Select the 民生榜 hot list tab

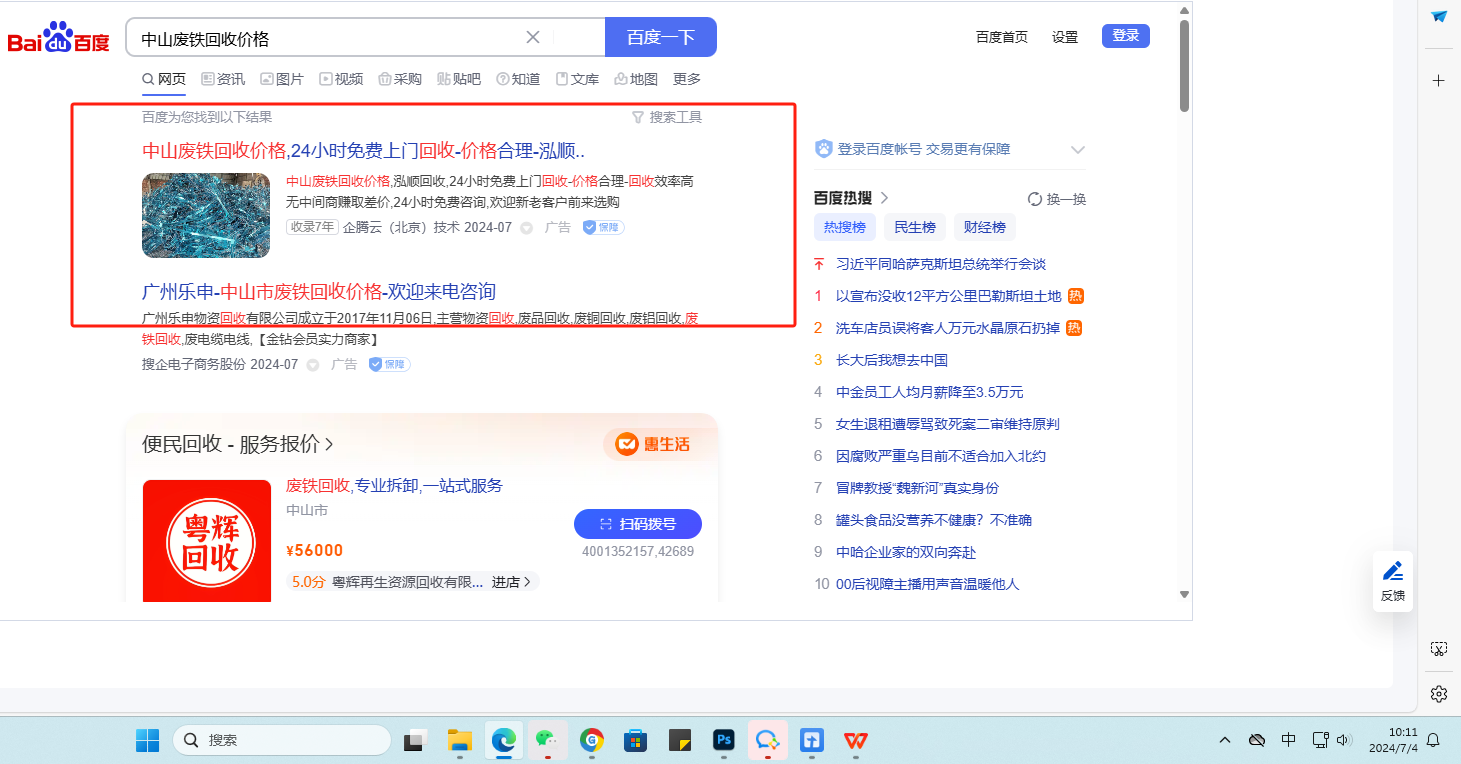click(x=914, y=228)
